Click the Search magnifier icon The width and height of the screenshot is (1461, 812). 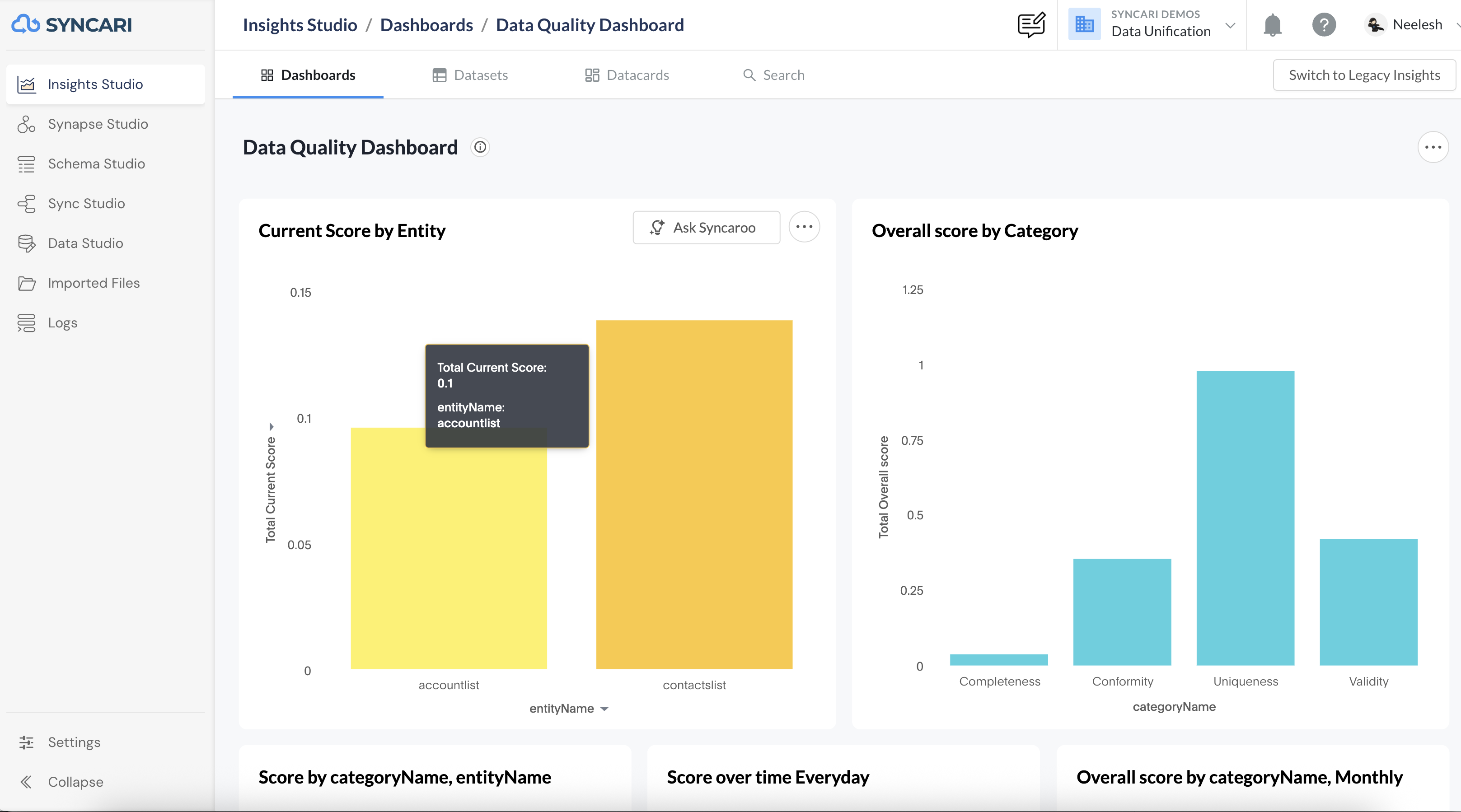tap(749, 75)
